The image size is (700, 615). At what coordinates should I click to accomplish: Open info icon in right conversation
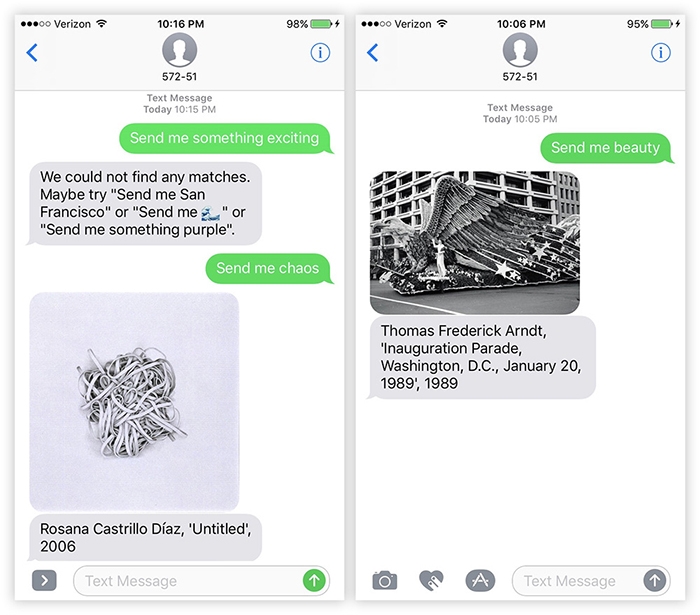coord(661,53)
